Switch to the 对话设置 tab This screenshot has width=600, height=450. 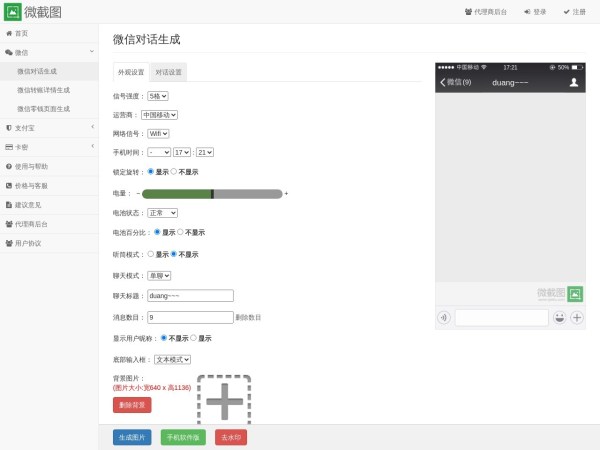tap(168, 72)
